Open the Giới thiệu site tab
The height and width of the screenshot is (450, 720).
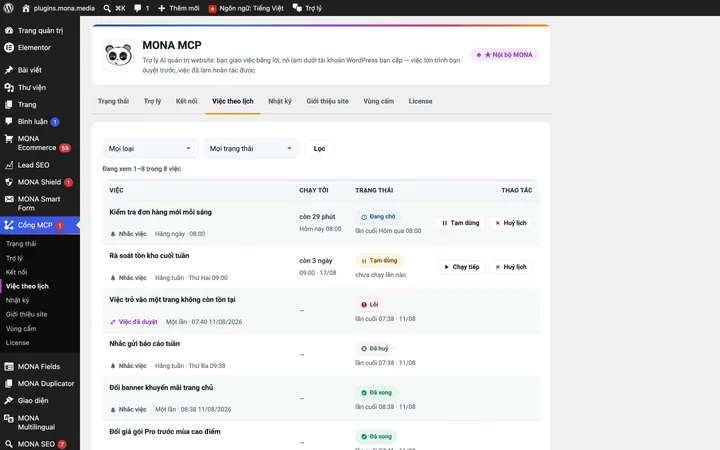(327, 101)
